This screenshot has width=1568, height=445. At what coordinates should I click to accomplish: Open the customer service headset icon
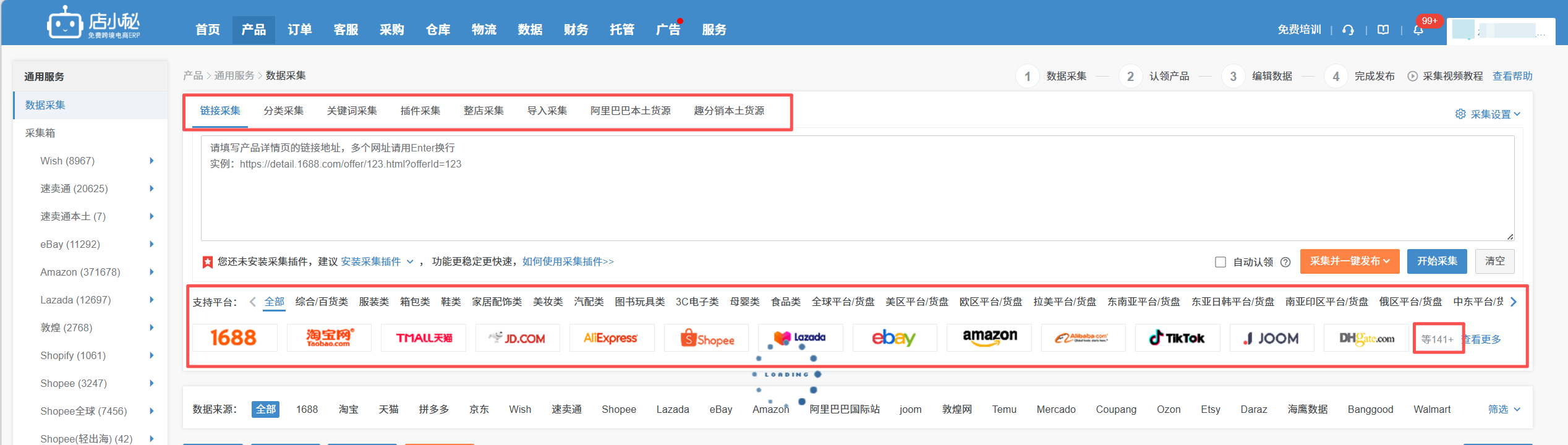click(1349, 30)
